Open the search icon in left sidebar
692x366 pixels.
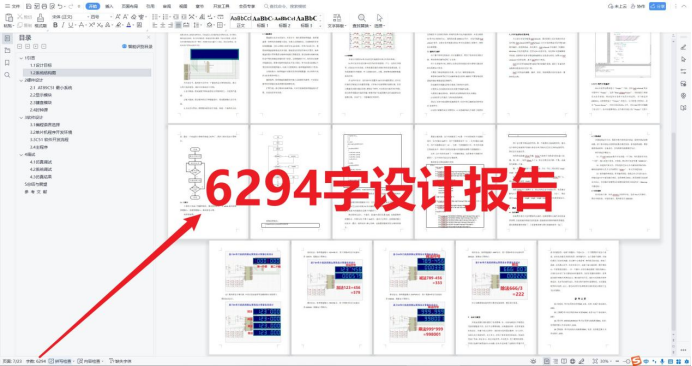[7, 75]
